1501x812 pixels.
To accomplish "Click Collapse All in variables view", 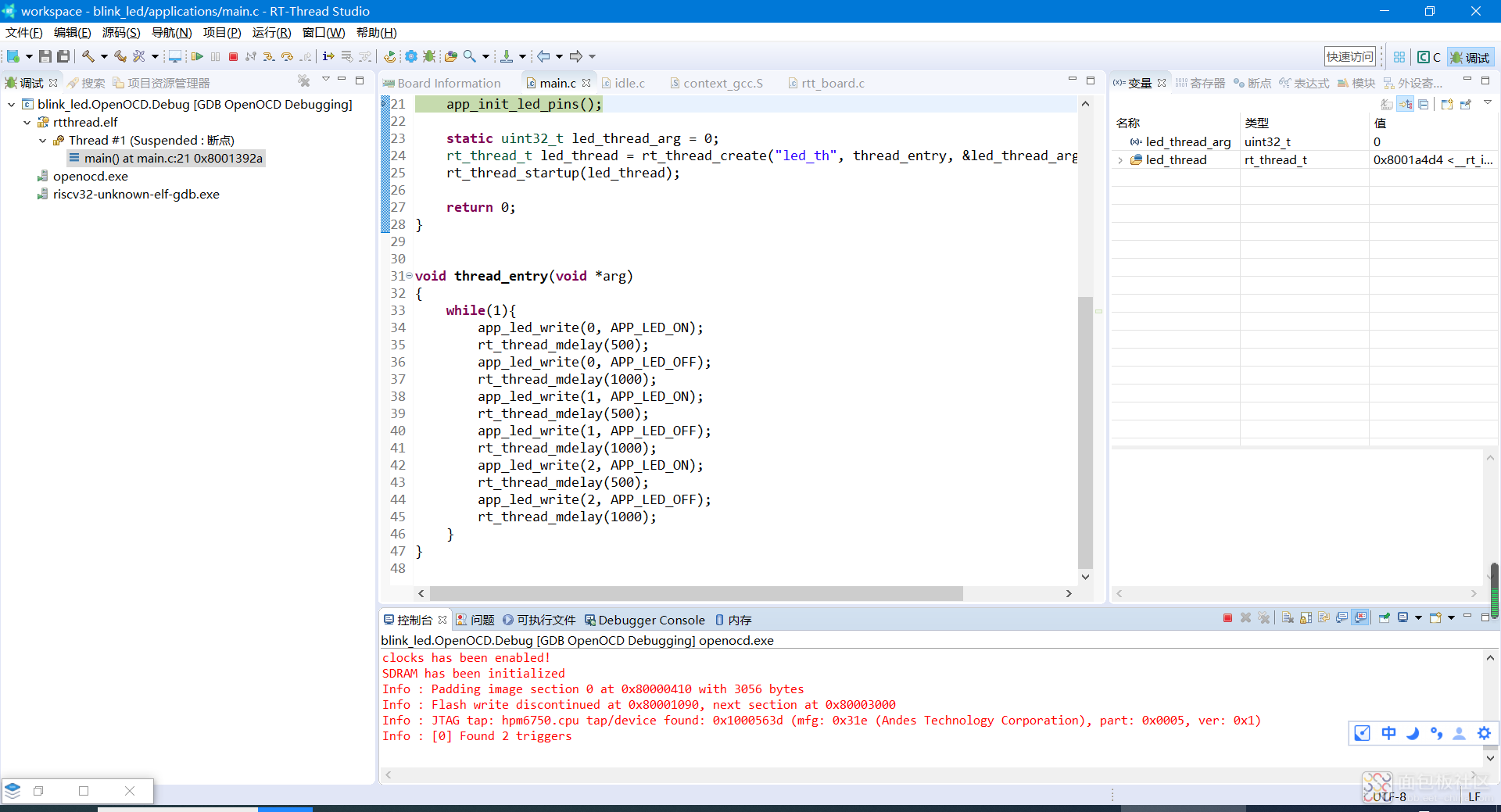I will click(1424, 104).
